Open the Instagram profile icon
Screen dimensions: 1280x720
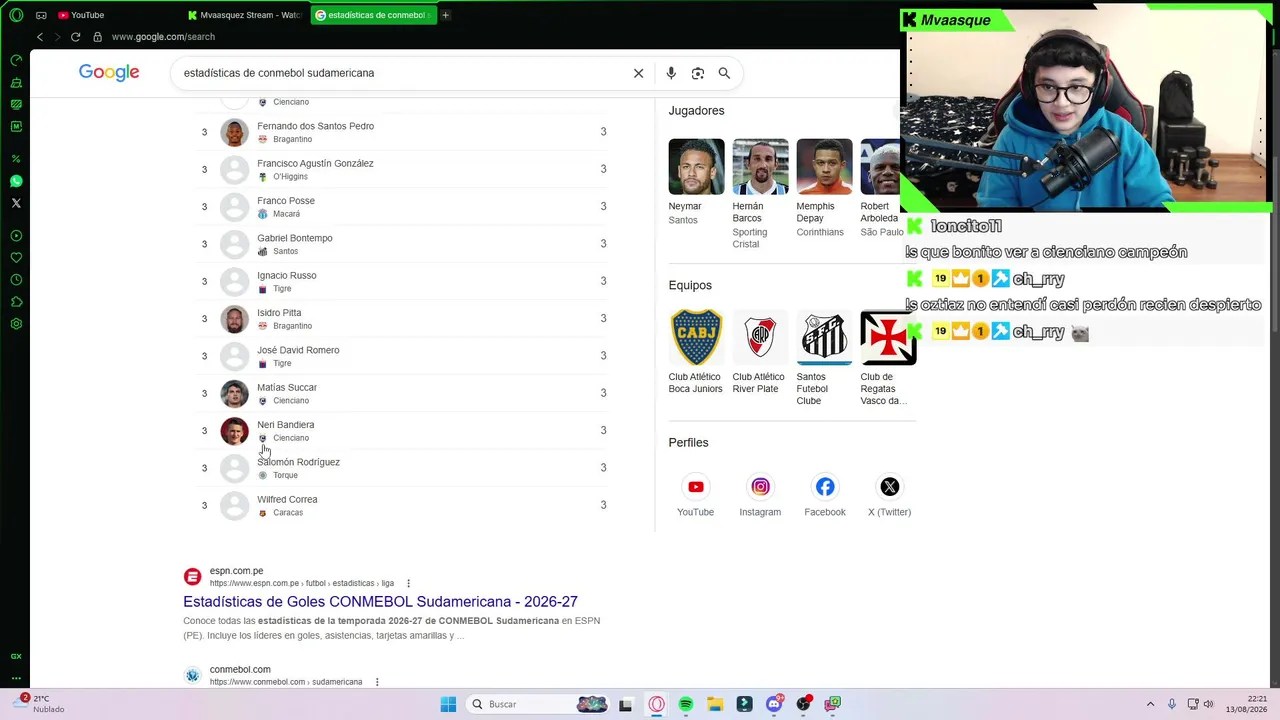tap(760, 487)
